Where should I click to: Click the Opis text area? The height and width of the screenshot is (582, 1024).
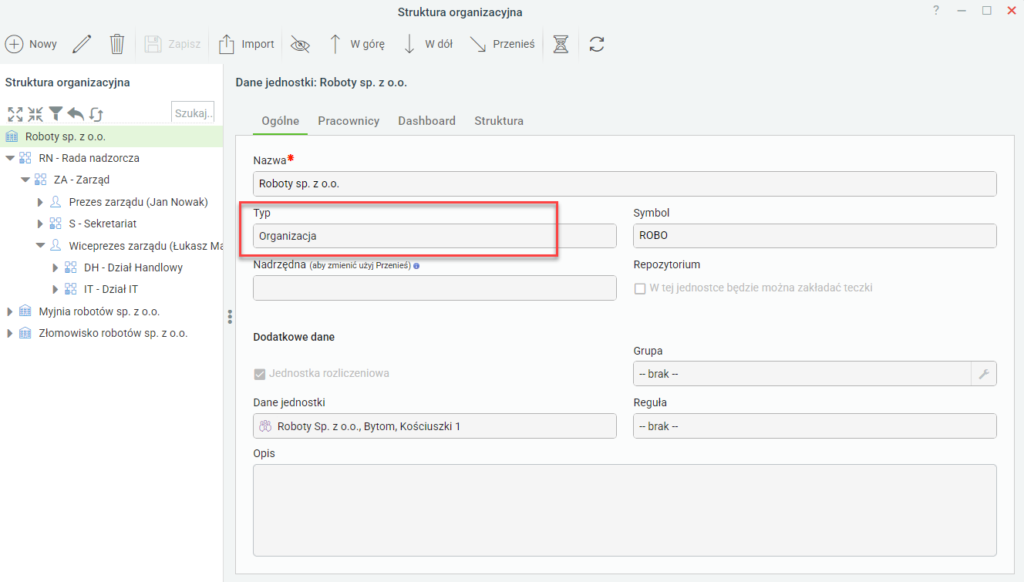pyautogui.click(x=624, y=510)
